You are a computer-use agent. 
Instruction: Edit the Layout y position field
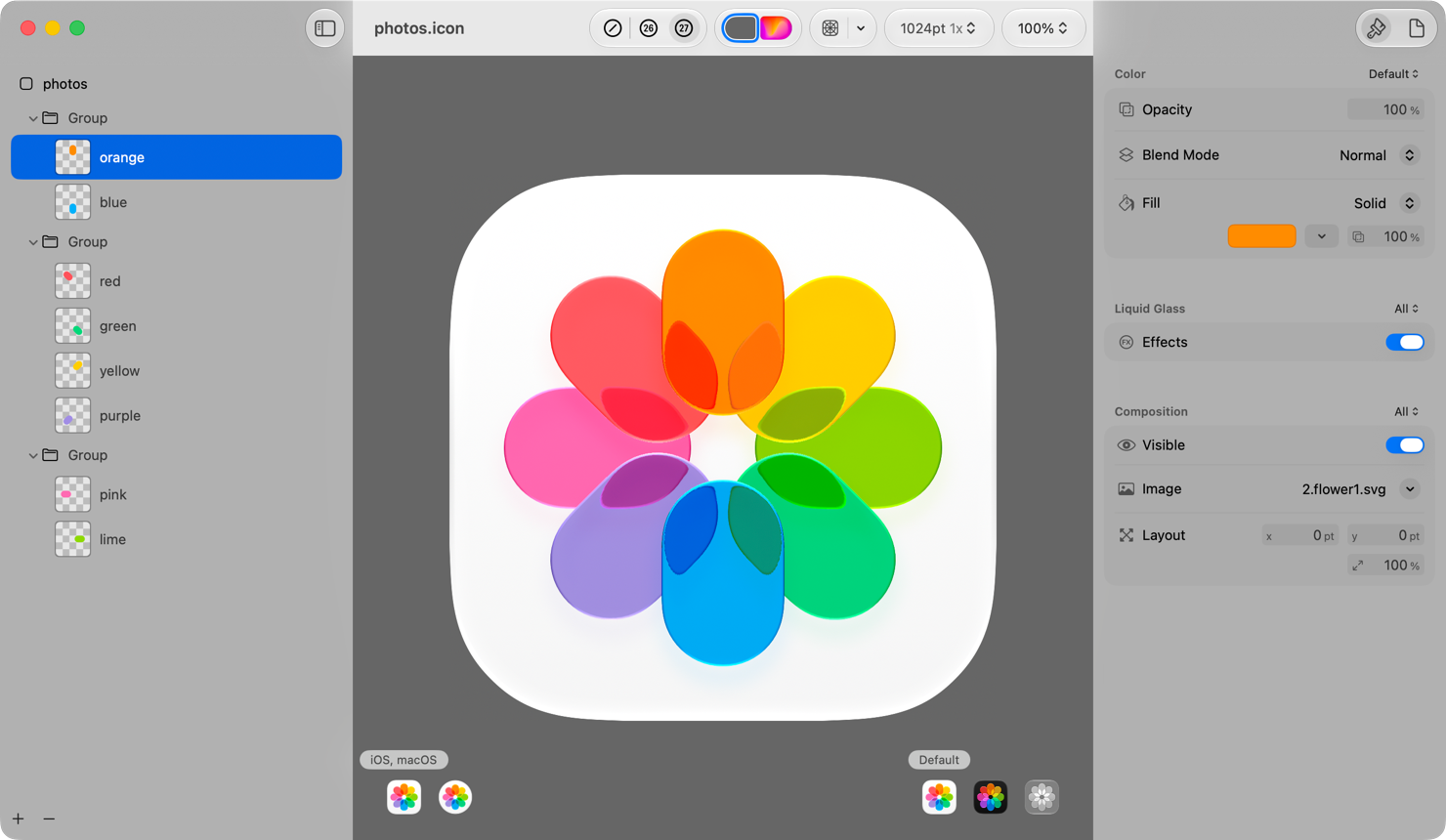pos(1384,535)
